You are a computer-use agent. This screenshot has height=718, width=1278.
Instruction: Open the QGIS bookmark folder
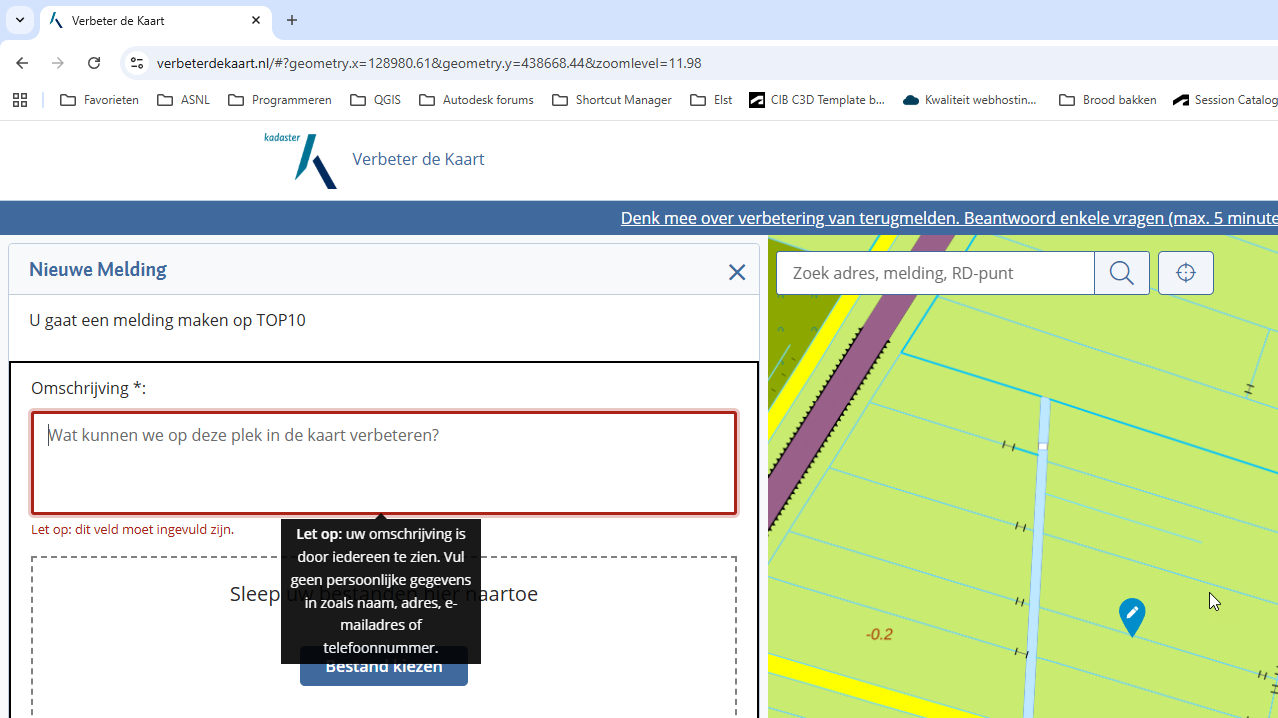click(x=376, y=100)
